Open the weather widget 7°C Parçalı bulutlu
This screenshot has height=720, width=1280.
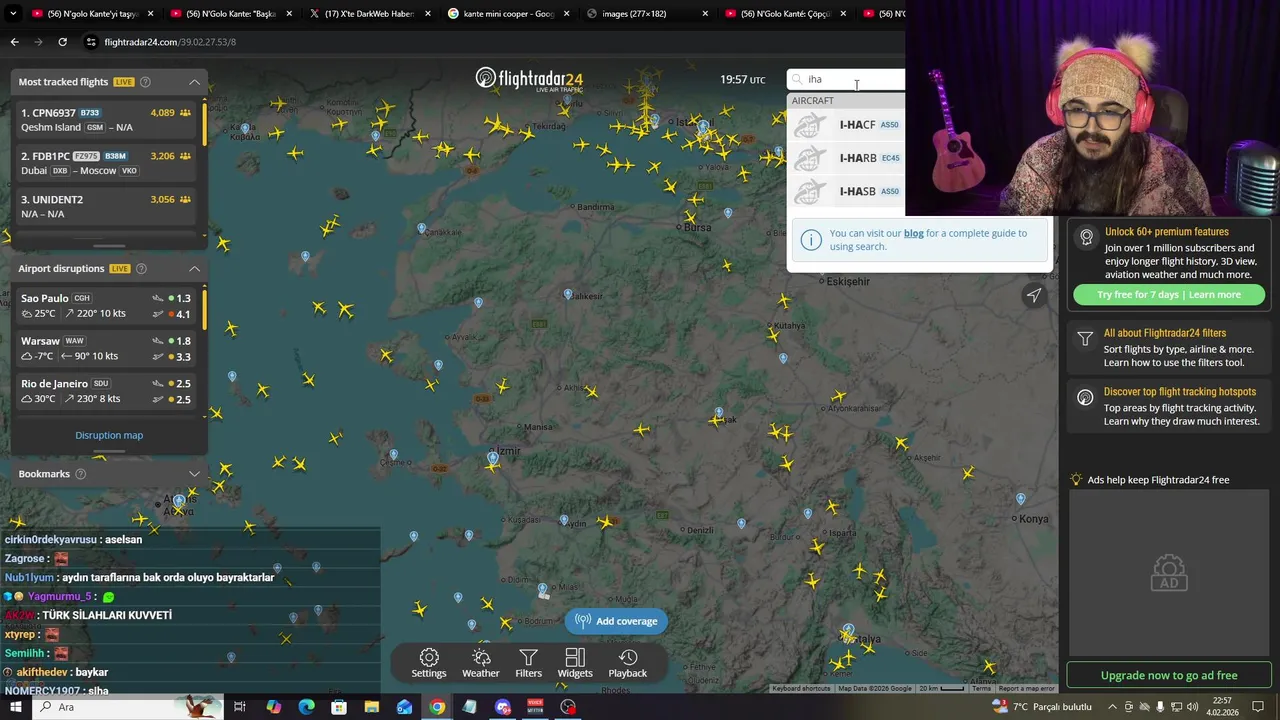(1042, 707)
